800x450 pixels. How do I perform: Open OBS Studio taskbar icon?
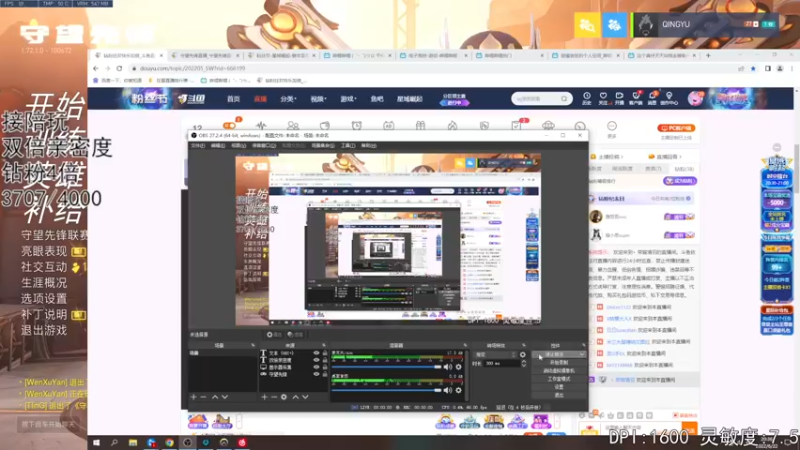(x=188, y=442)
